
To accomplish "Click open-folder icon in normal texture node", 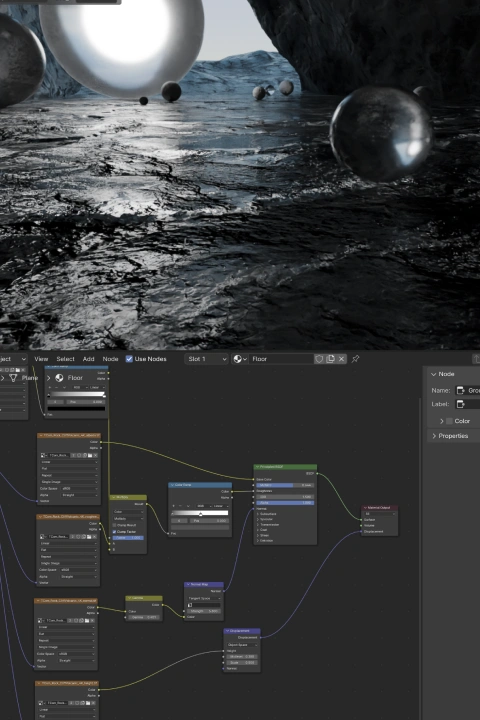I will click(x=87, y=620).
